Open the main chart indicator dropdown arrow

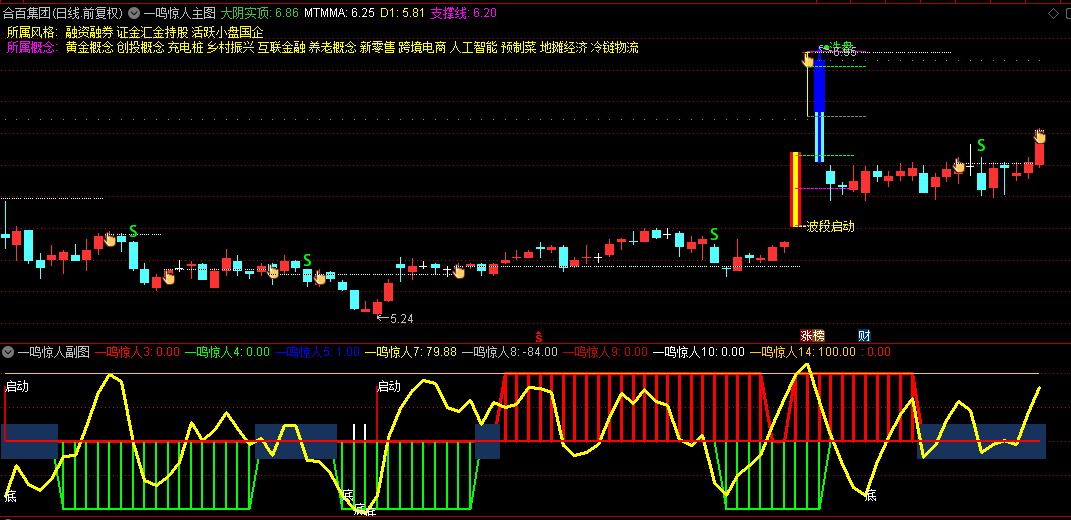point(134,13)
